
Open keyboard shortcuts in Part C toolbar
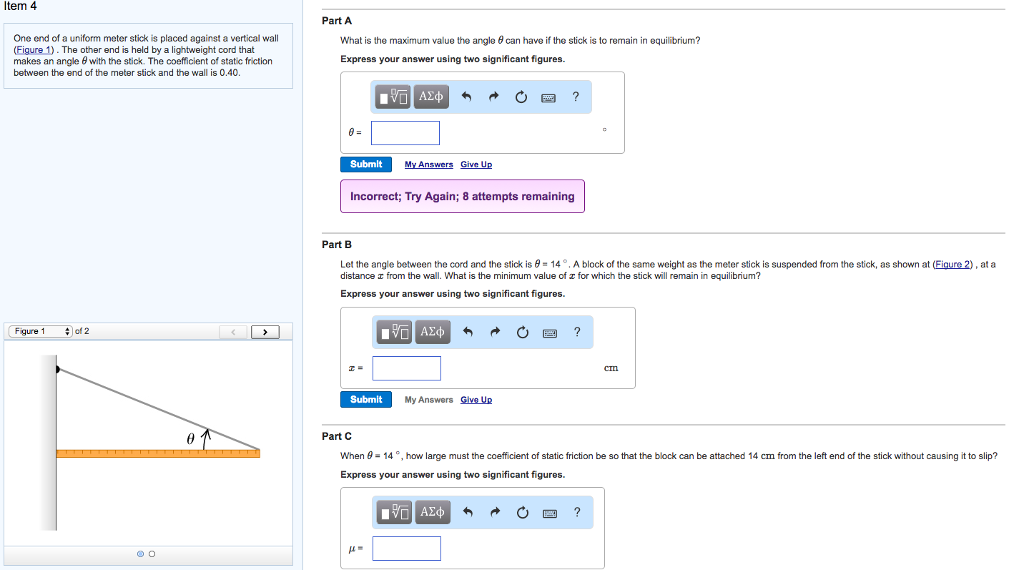point(550,513)
